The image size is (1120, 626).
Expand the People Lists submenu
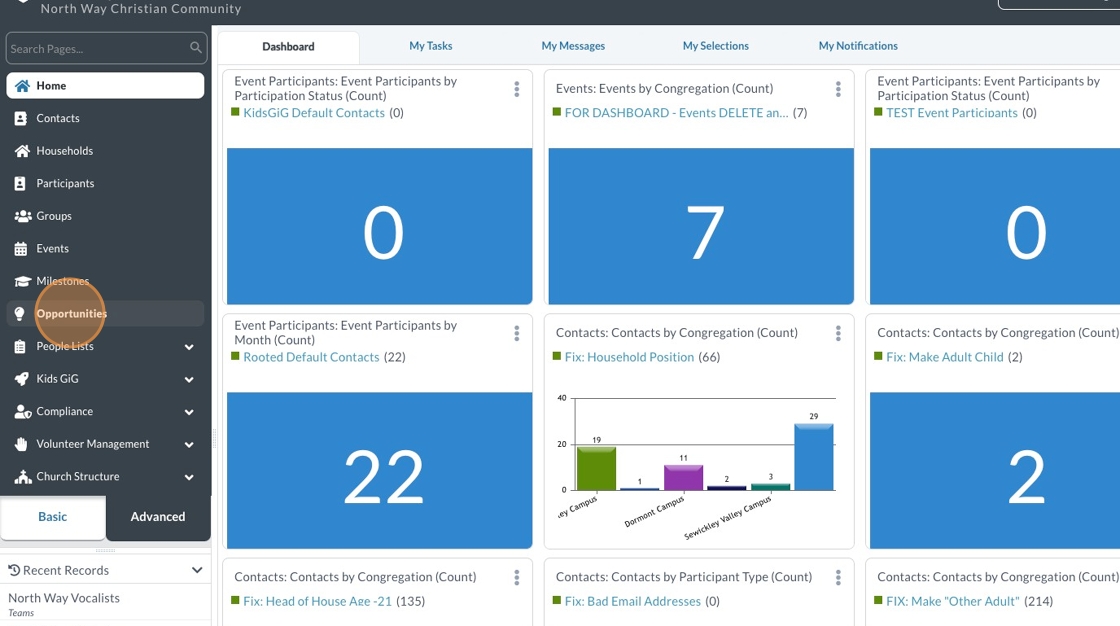189,347
